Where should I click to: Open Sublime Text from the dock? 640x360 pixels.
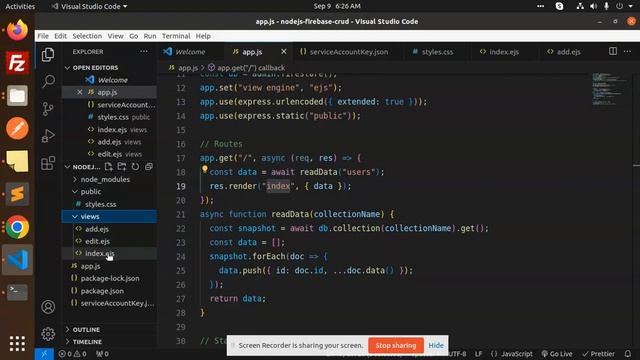pos(17,194)
